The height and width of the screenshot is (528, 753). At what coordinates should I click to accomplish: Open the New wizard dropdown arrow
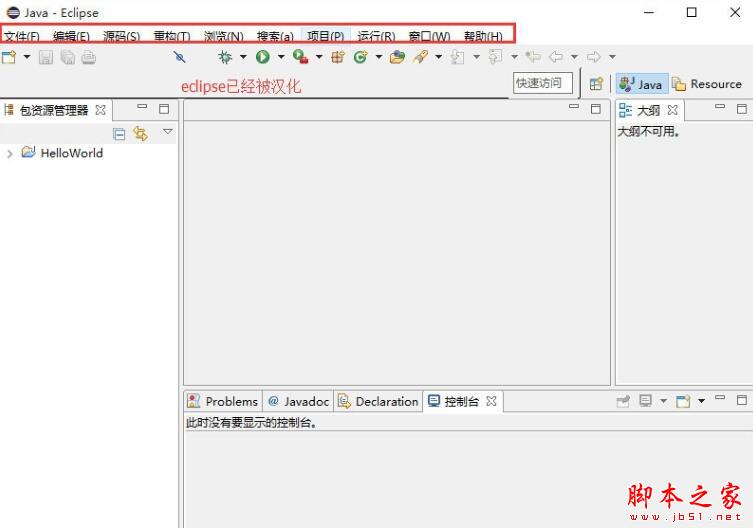tap(27, 57)
